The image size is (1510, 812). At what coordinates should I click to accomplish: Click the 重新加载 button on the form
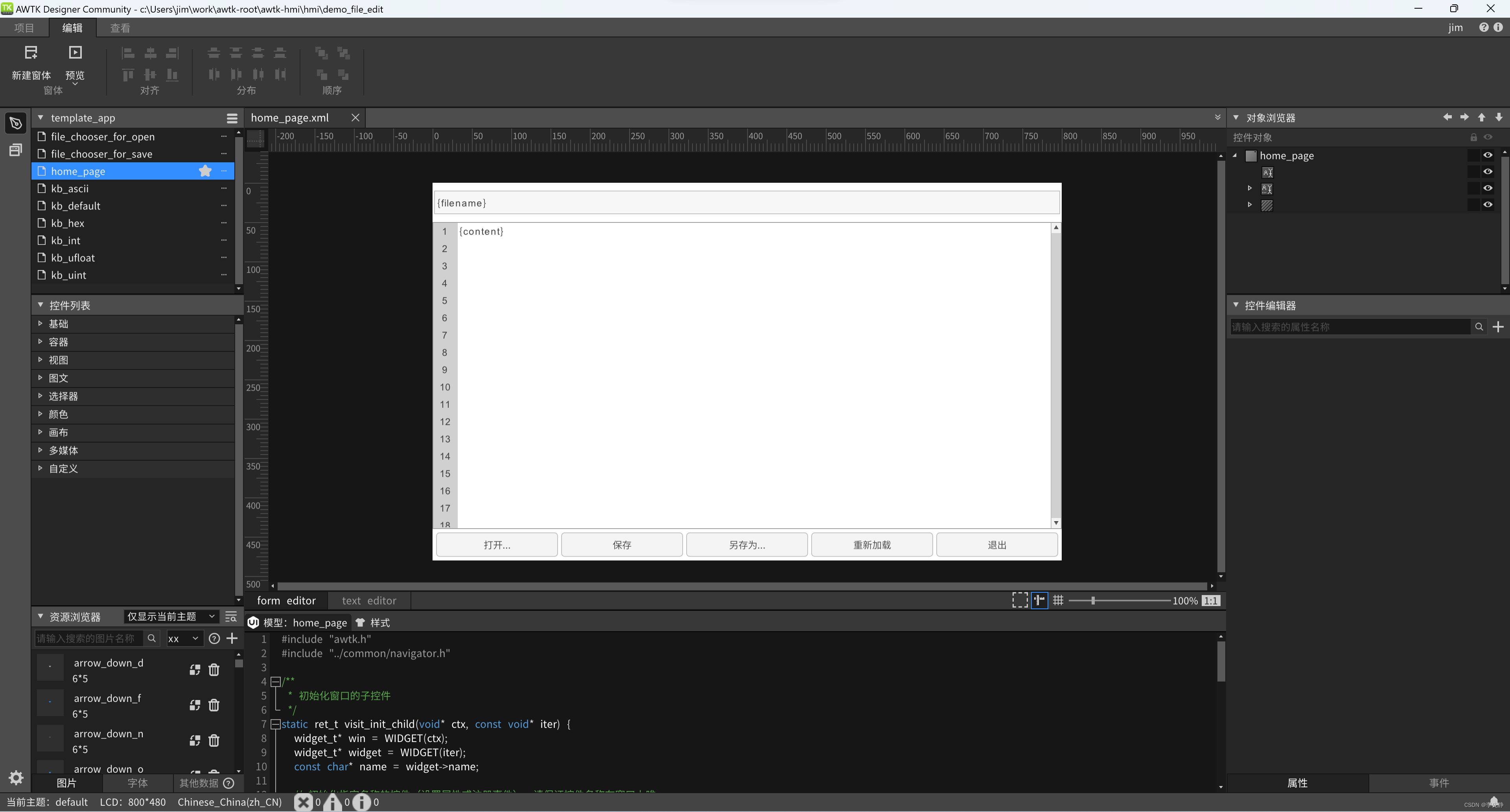[872, 545]
